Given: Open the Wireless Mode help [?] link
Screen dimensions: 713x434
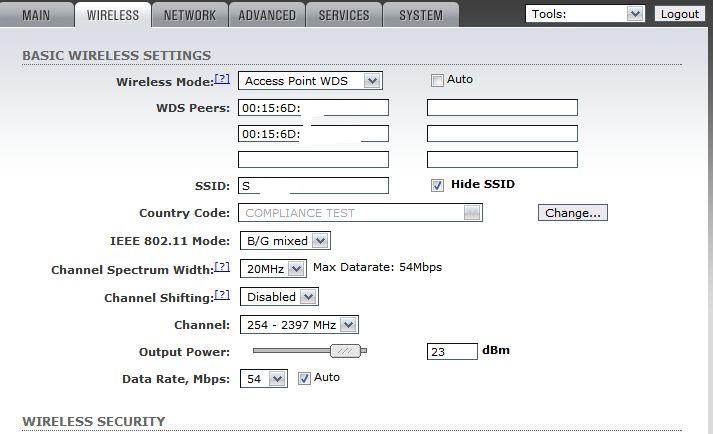Looking at the screenshot, I should tap(222, 79).
